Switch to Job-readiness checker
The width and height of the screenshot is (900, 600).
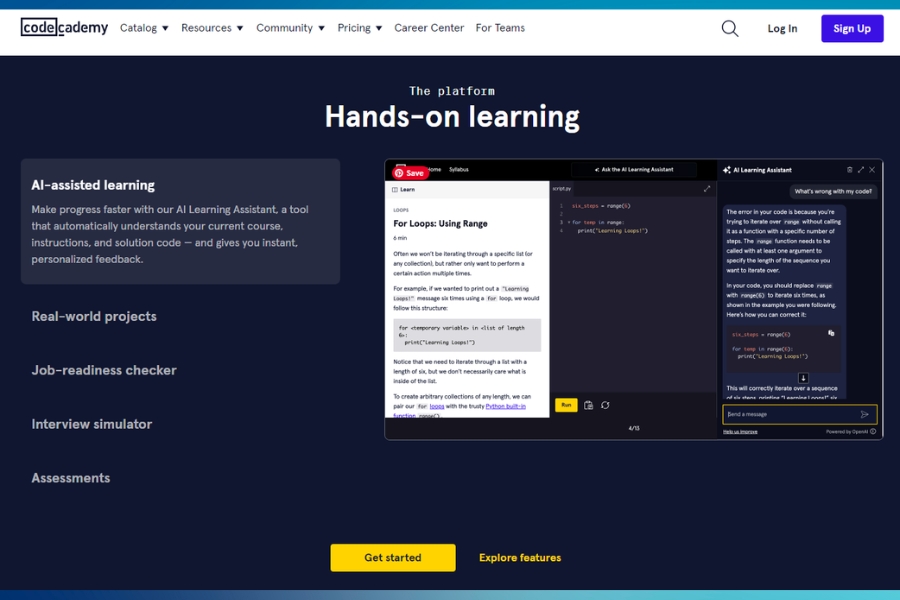[104, 370]
